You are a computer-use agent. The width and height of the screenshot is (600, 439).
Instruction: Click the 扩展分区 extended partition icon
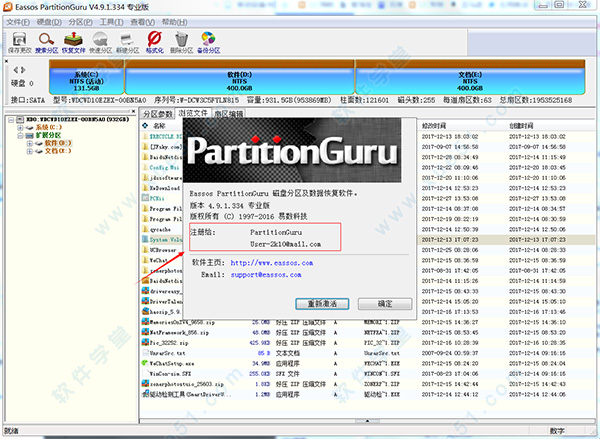coord(30,135)
